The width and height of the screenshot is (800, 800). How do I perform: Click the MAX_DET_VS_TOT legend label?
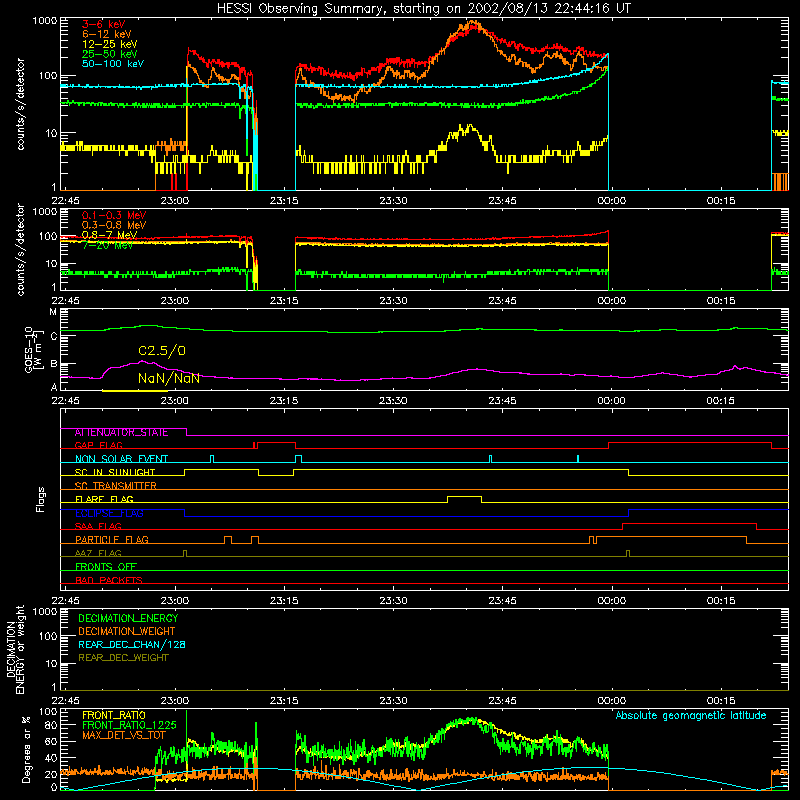(124, 735)
